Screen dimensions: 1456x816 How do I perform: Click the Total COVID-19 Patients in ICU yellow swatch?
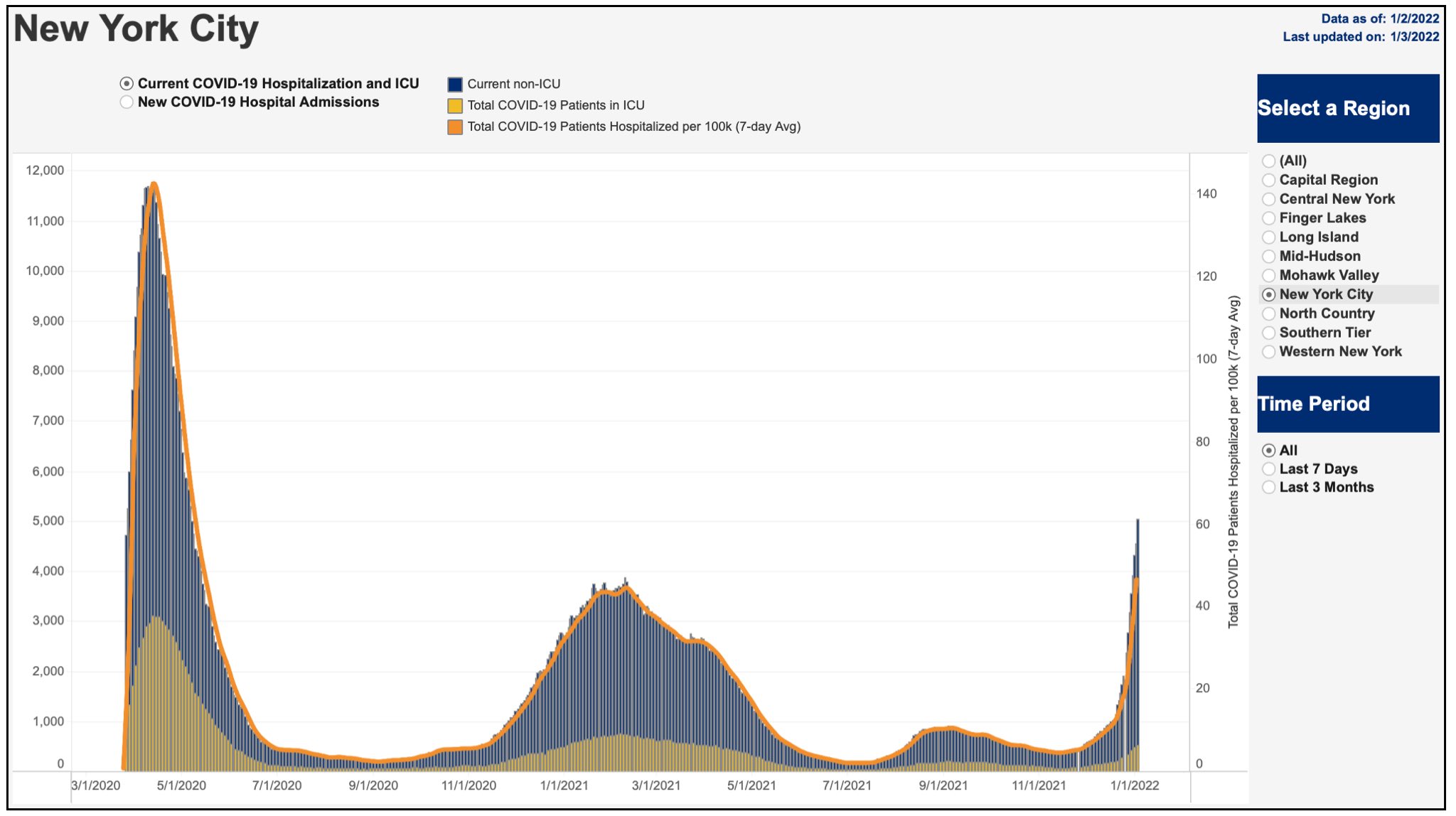tap(455, 106)
